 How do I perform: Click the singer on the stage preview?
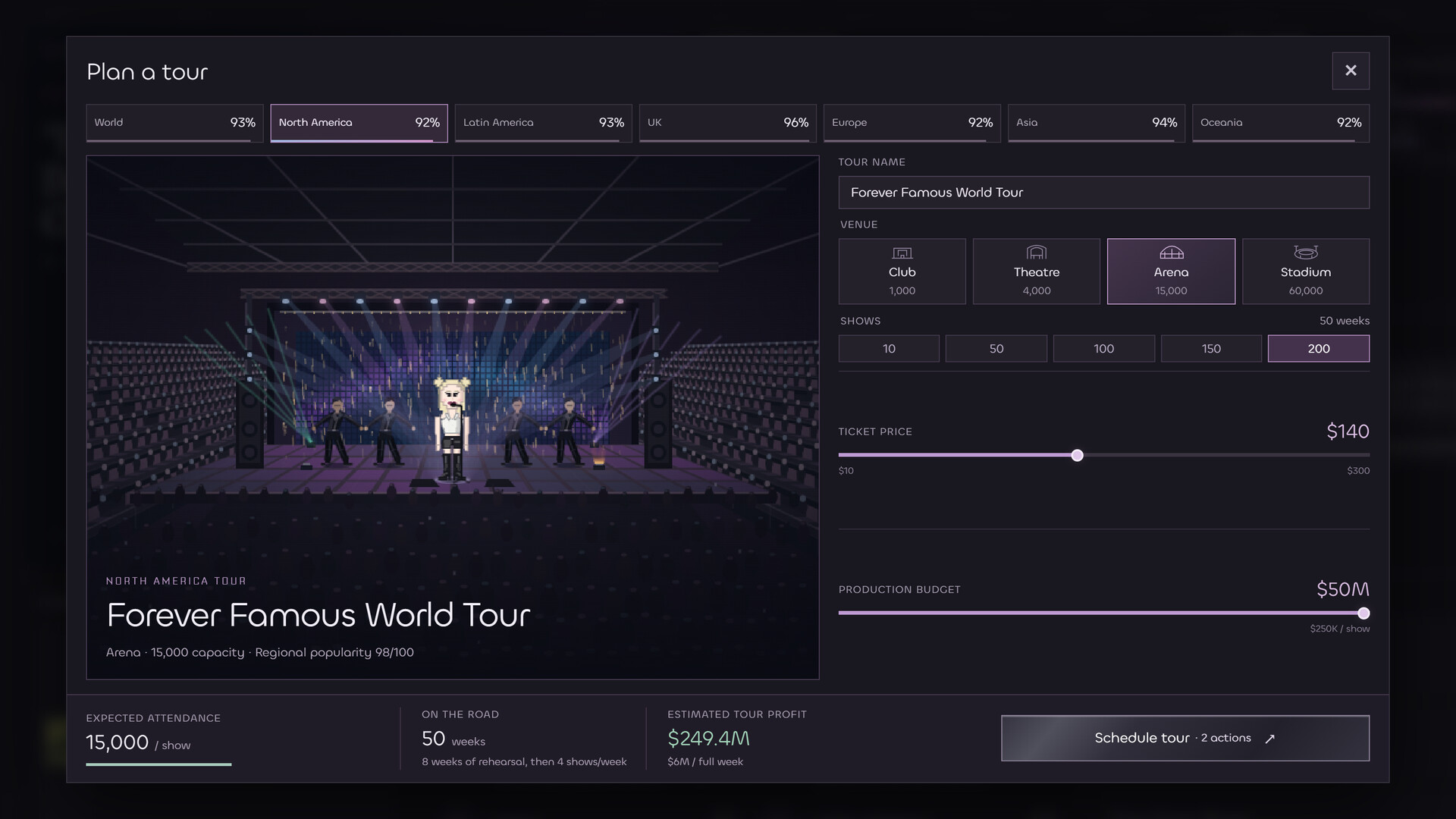pyautogui.click(x=452, y=428)
